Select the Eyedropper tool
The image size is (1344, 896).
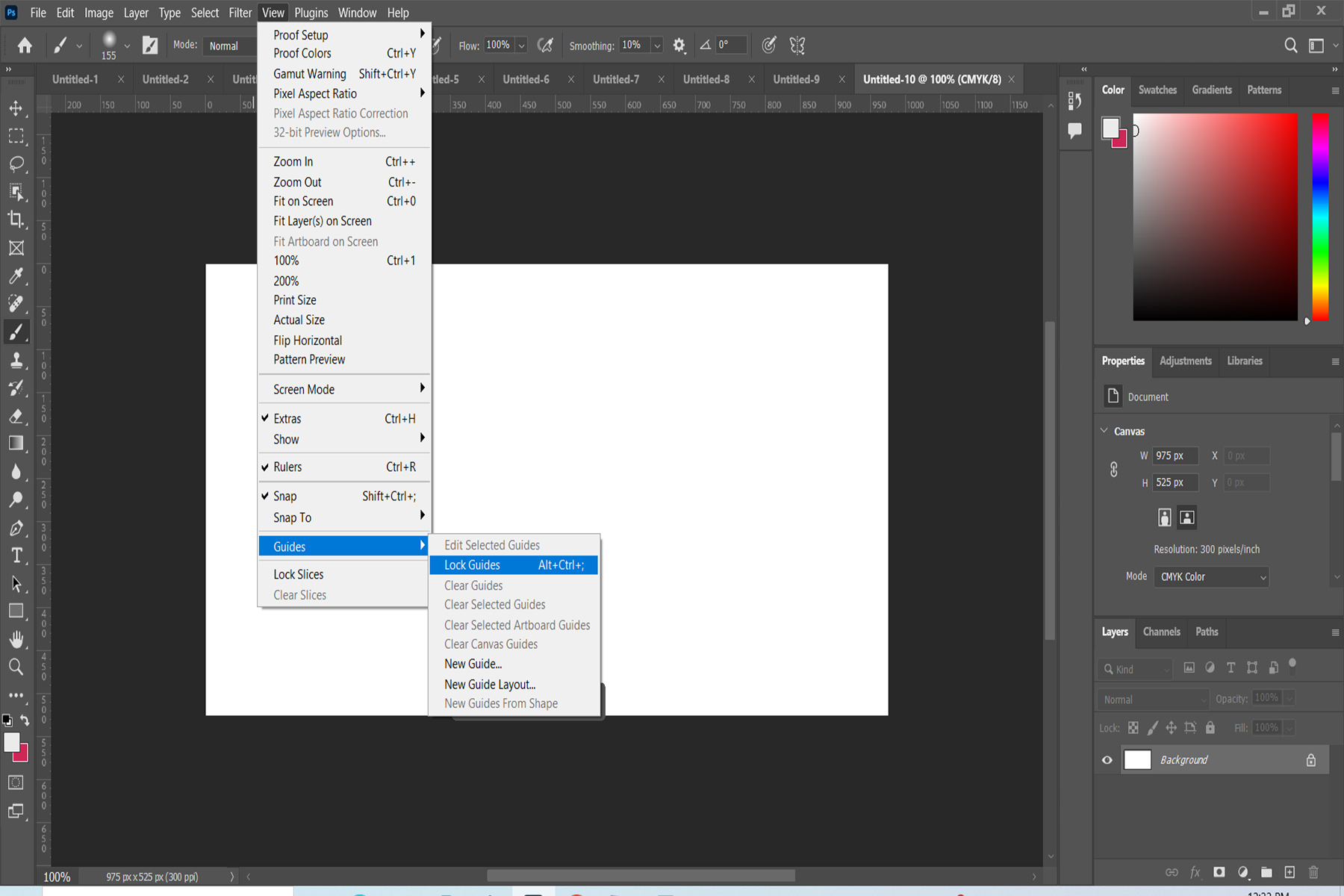pyautogui.click(x=16, y=276)
